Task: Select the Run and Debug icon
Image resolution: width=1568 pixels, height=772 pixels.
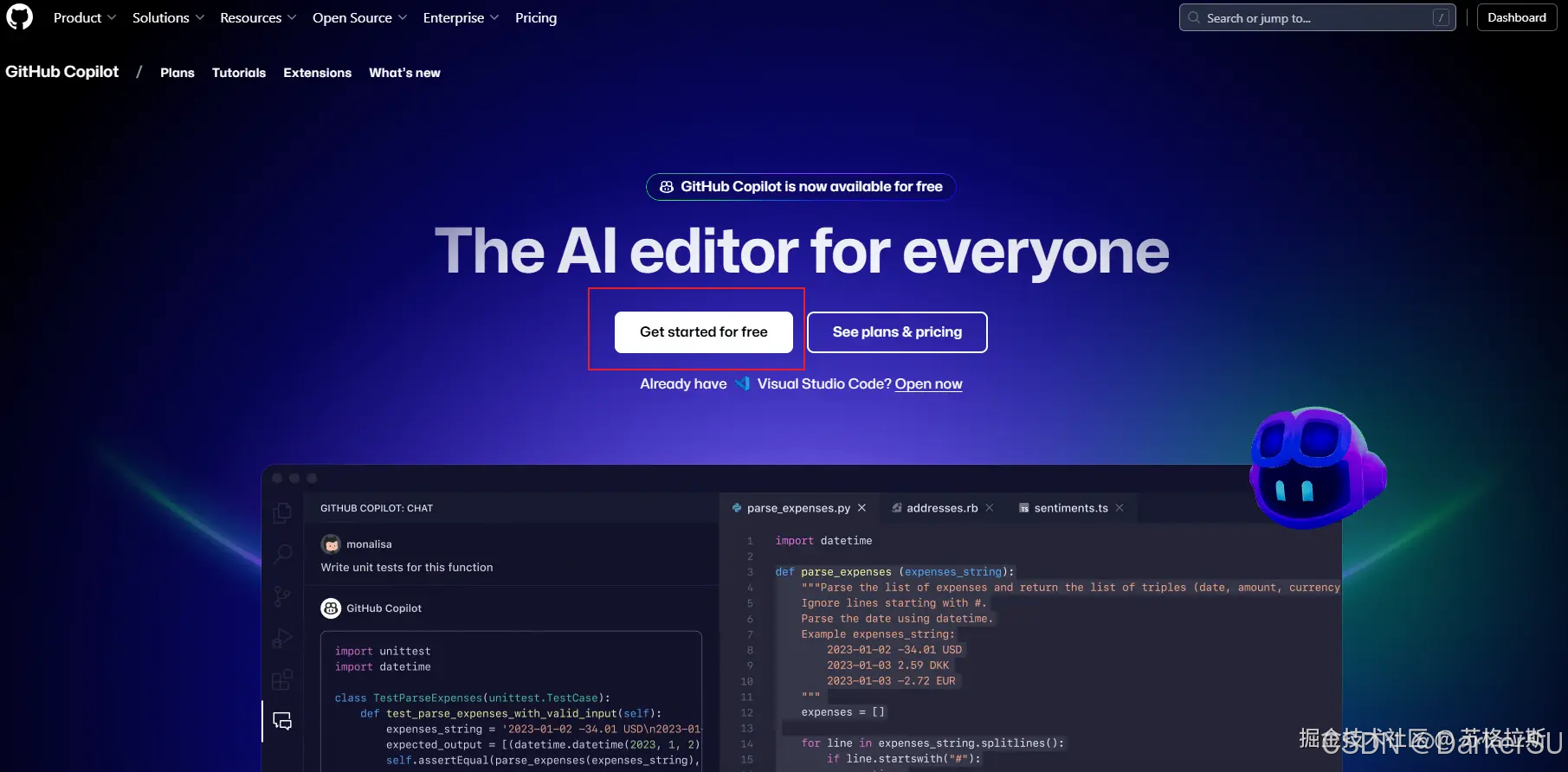Action: click(x=282, y=639)
